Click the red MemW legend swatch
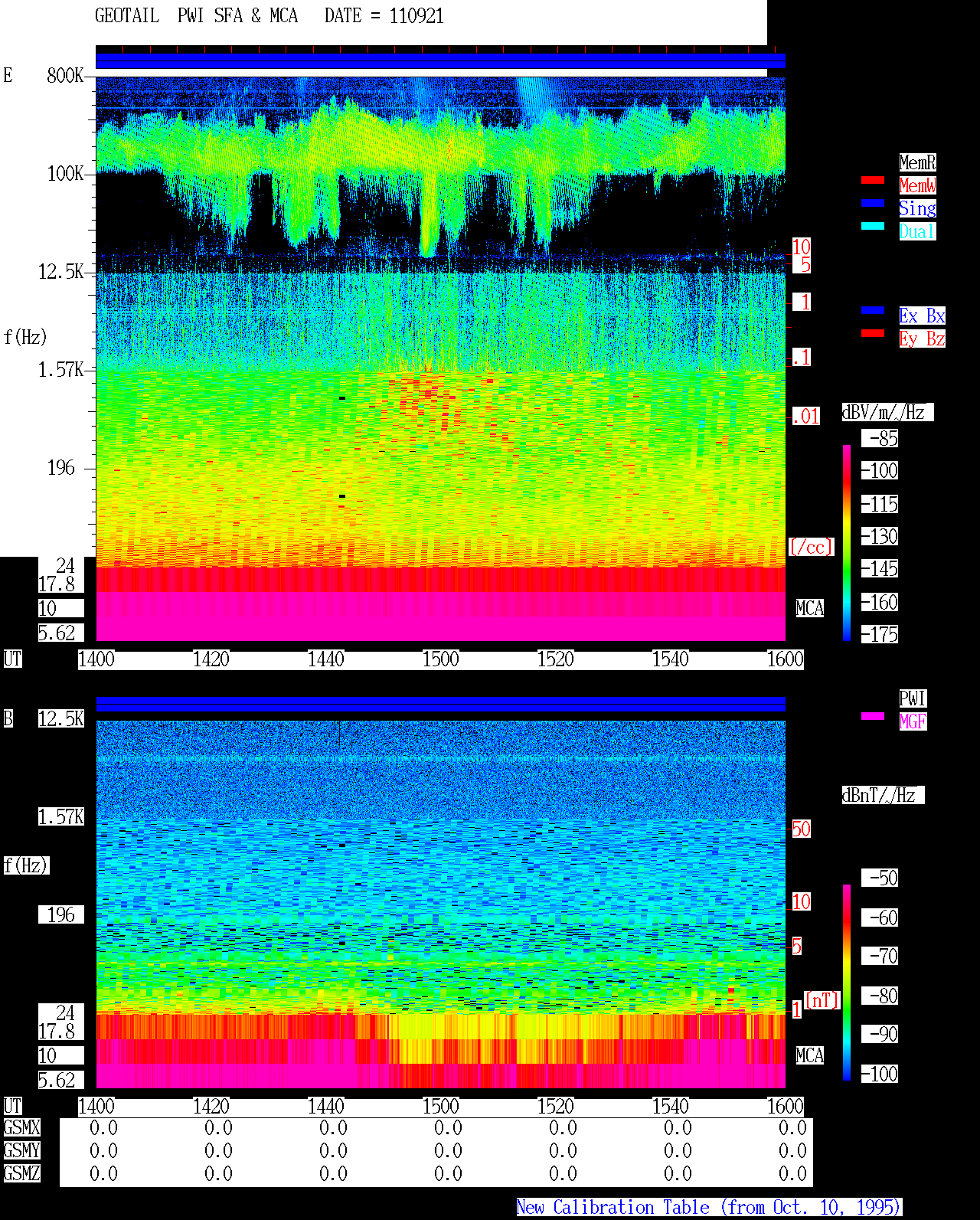 (873, 180)
